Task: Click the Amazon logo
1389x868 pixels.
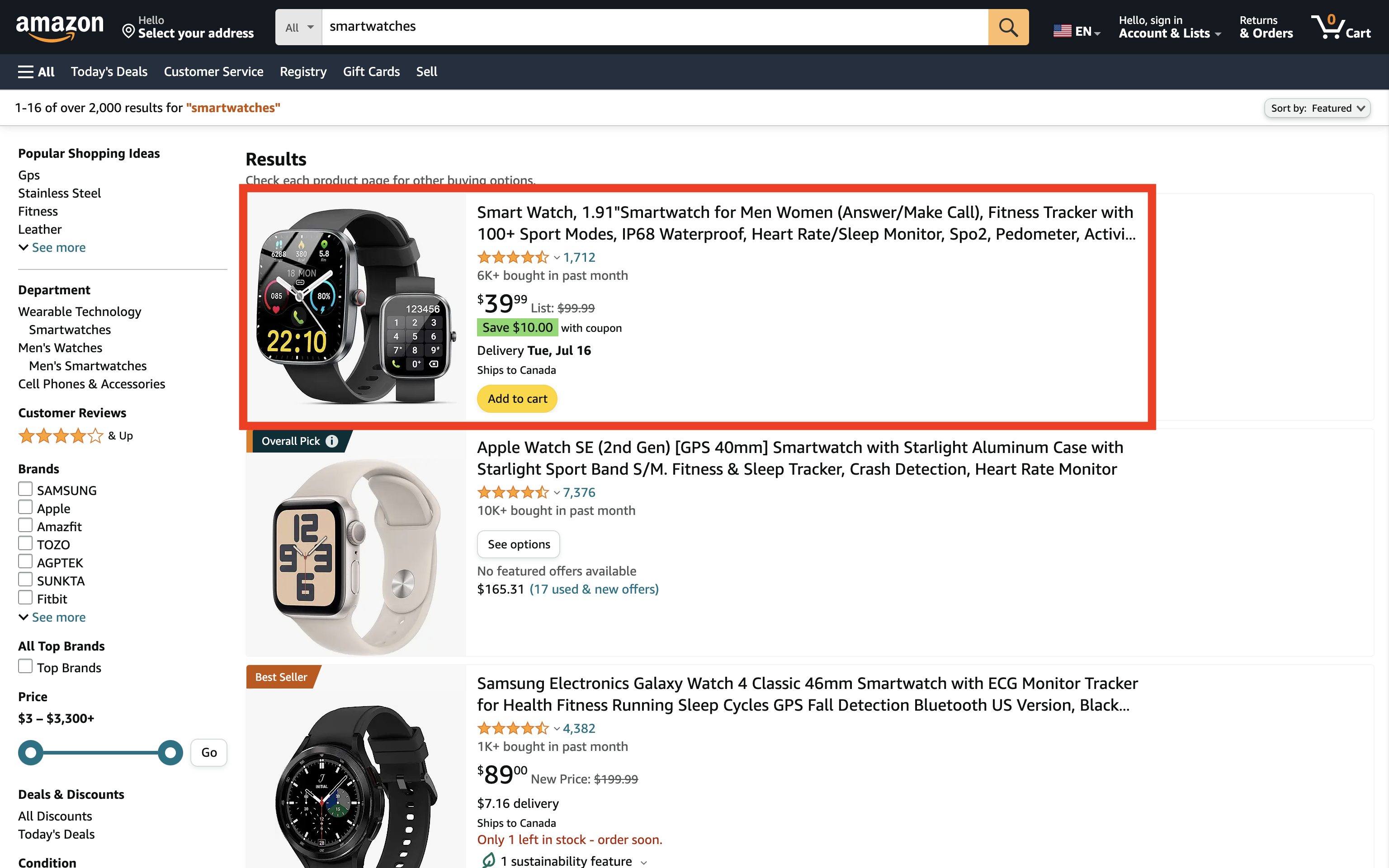Action: click(x=60, y=27)
